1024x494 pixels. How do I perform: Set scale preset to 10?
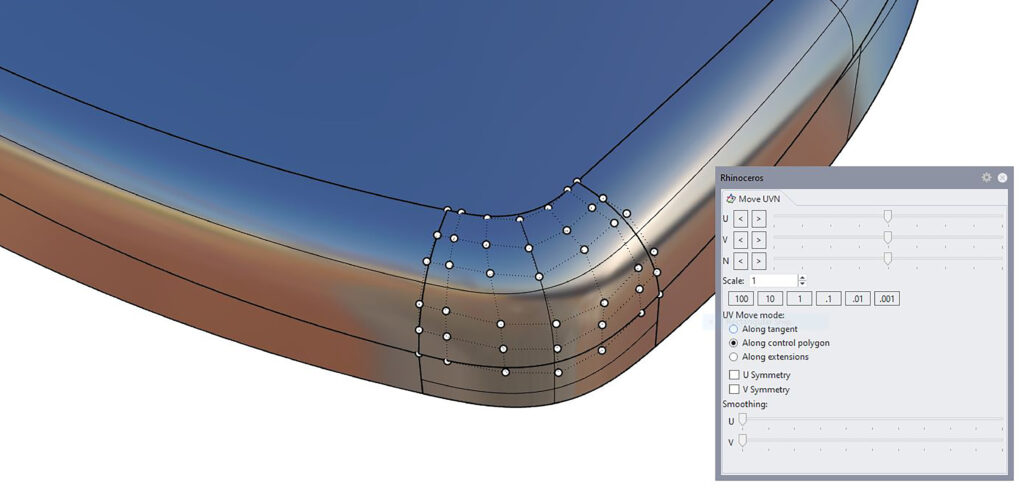770,299
